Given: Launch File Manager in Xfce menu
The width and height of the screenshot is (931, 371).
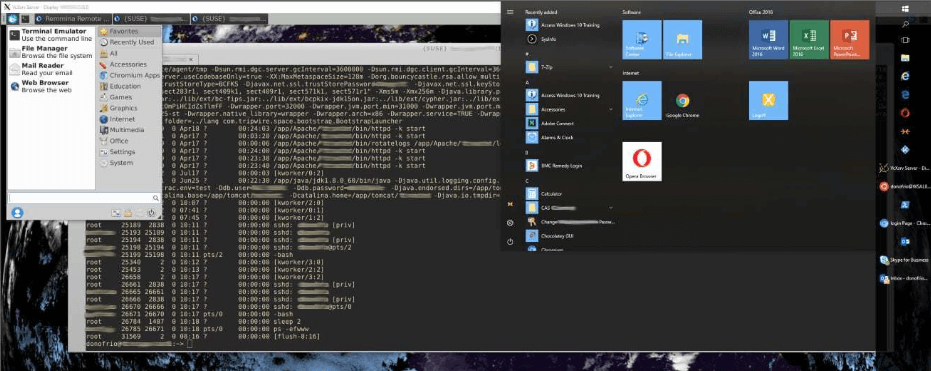Looking at the screenshot, I should (51, 52).
